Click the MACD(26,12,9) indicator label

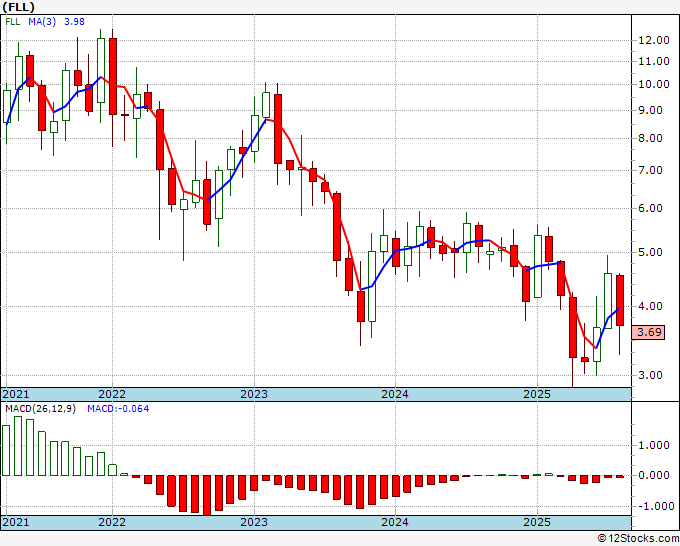coord(40,409)
